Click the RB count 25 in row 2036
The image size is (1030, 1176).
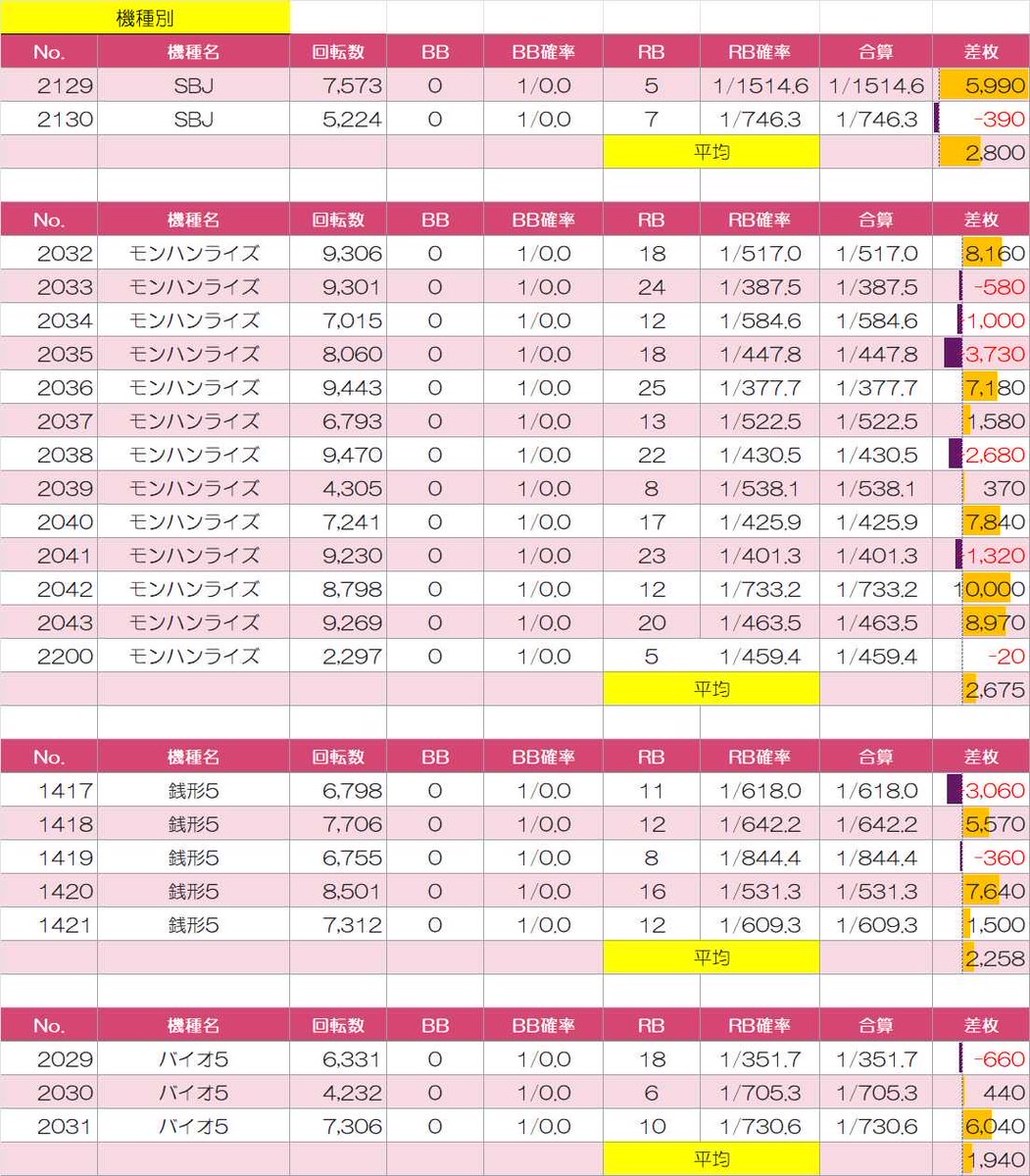coord(651,388)
